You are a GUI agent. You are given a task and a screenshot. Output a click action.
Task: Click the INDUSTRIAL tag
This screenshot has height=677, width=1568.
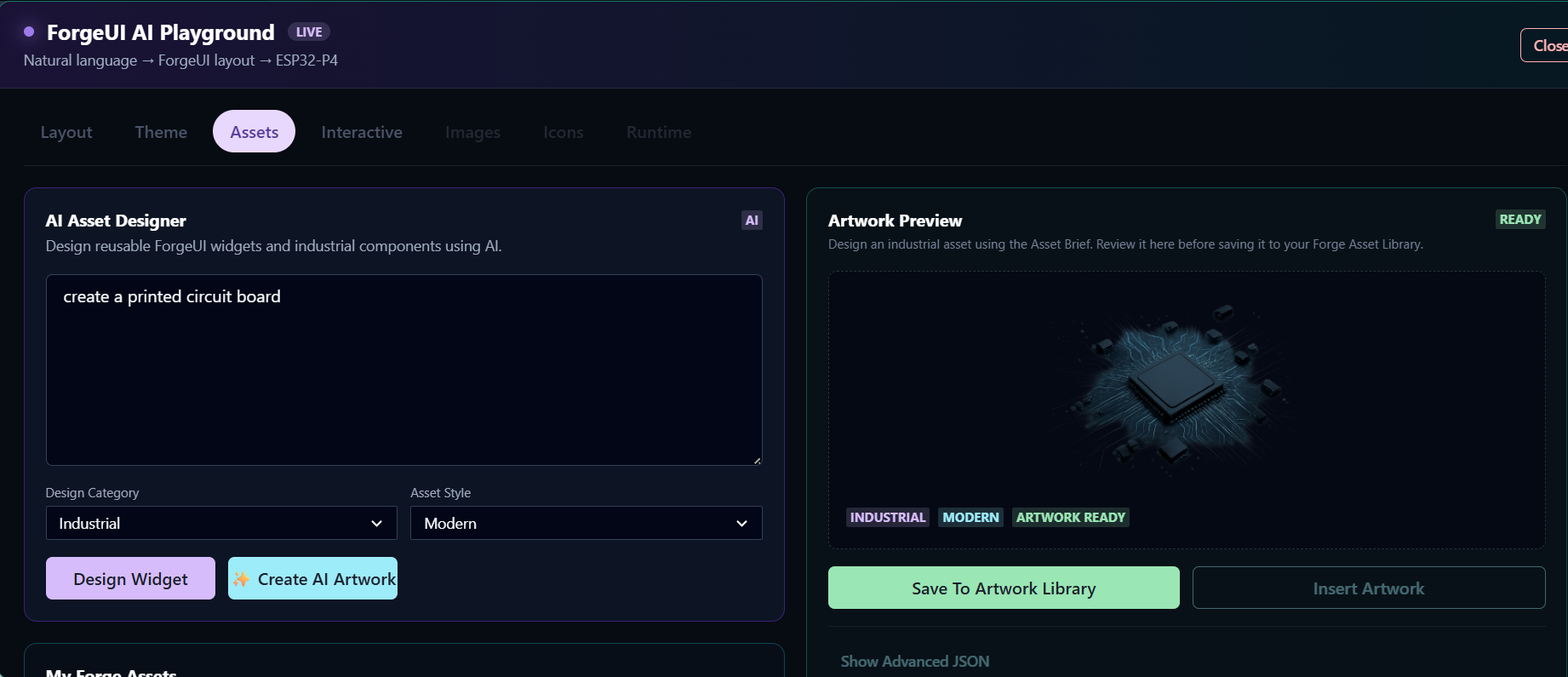888,518
